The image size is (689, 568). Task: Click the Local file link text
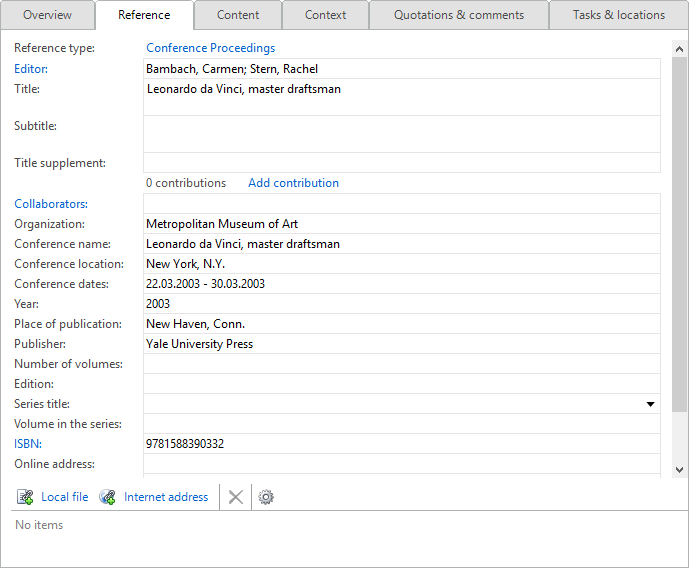point(65,497)
